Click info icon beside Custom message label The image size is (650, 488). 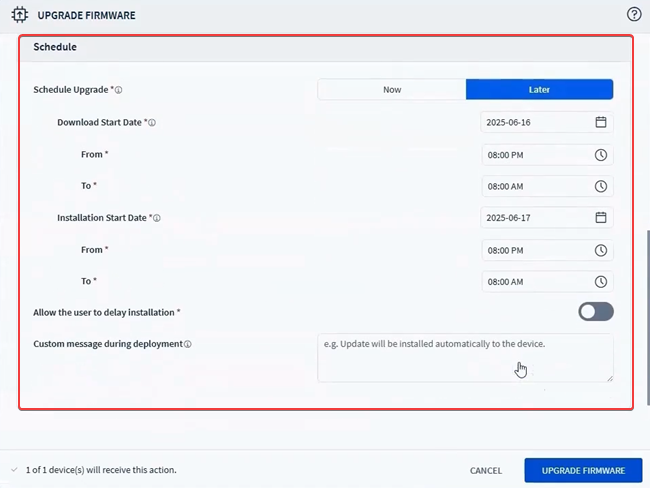coord(188,344)
